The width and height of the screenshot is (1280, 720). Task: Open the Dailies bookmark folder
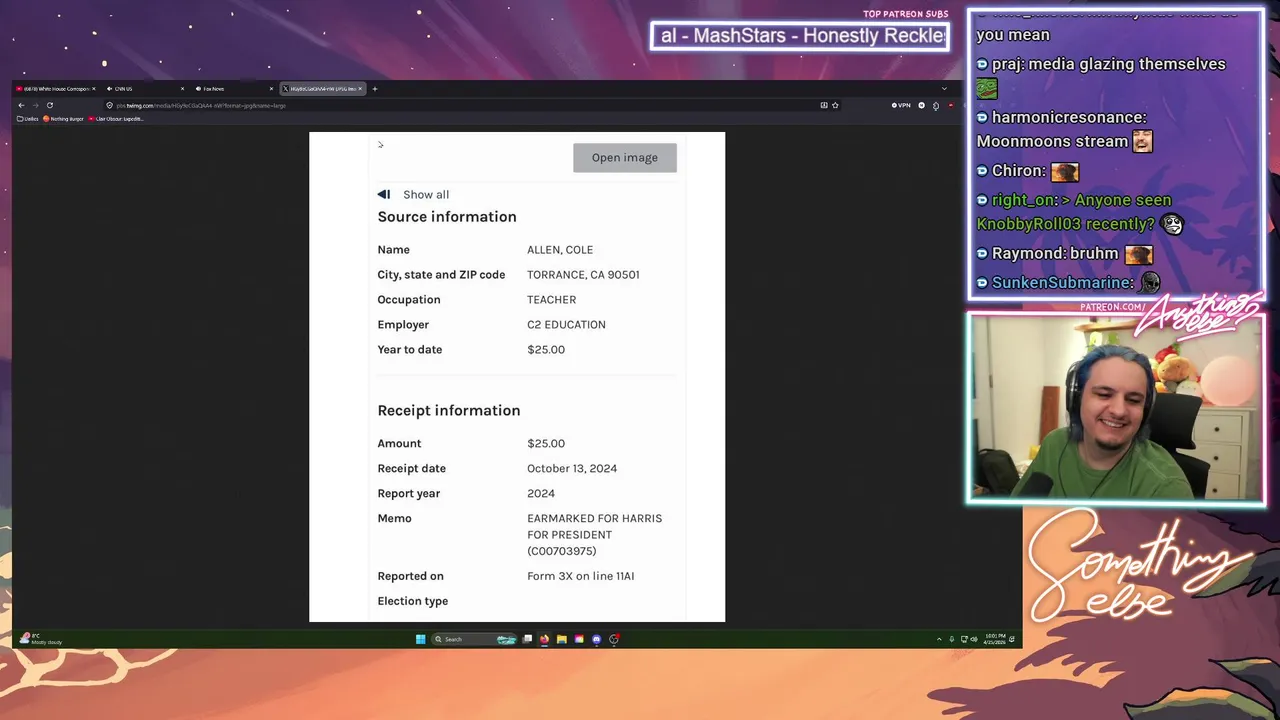(x=28, y=119)
